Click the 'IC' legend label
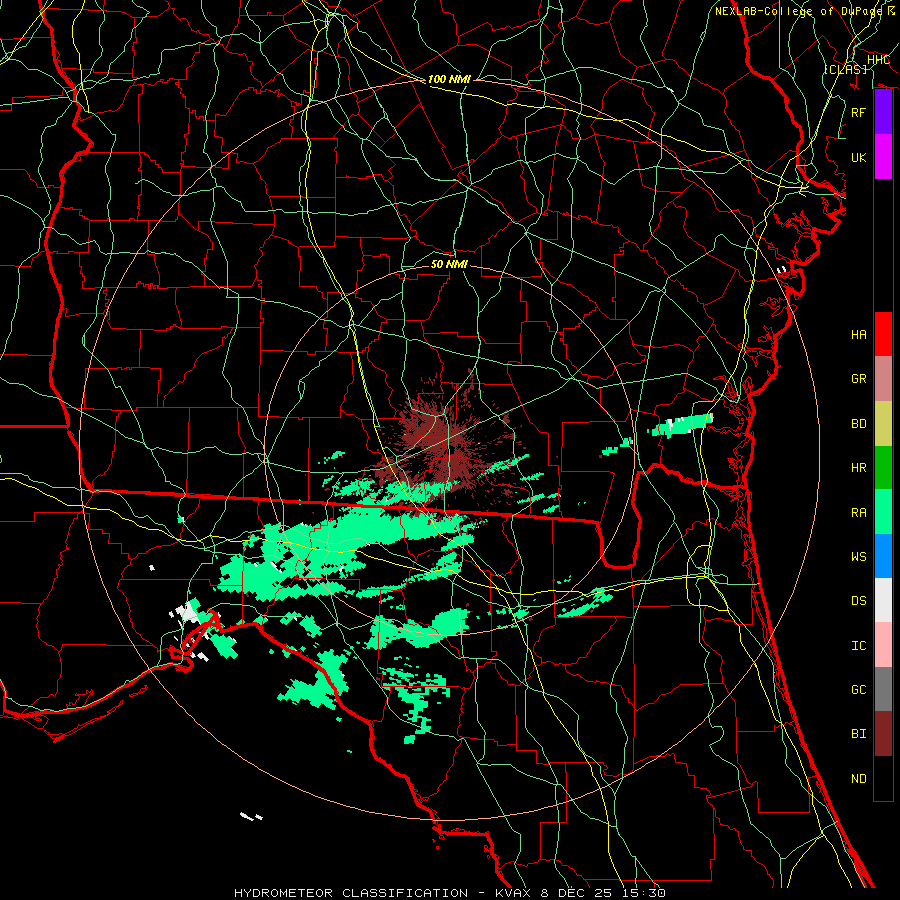 (x=859, y=645)
